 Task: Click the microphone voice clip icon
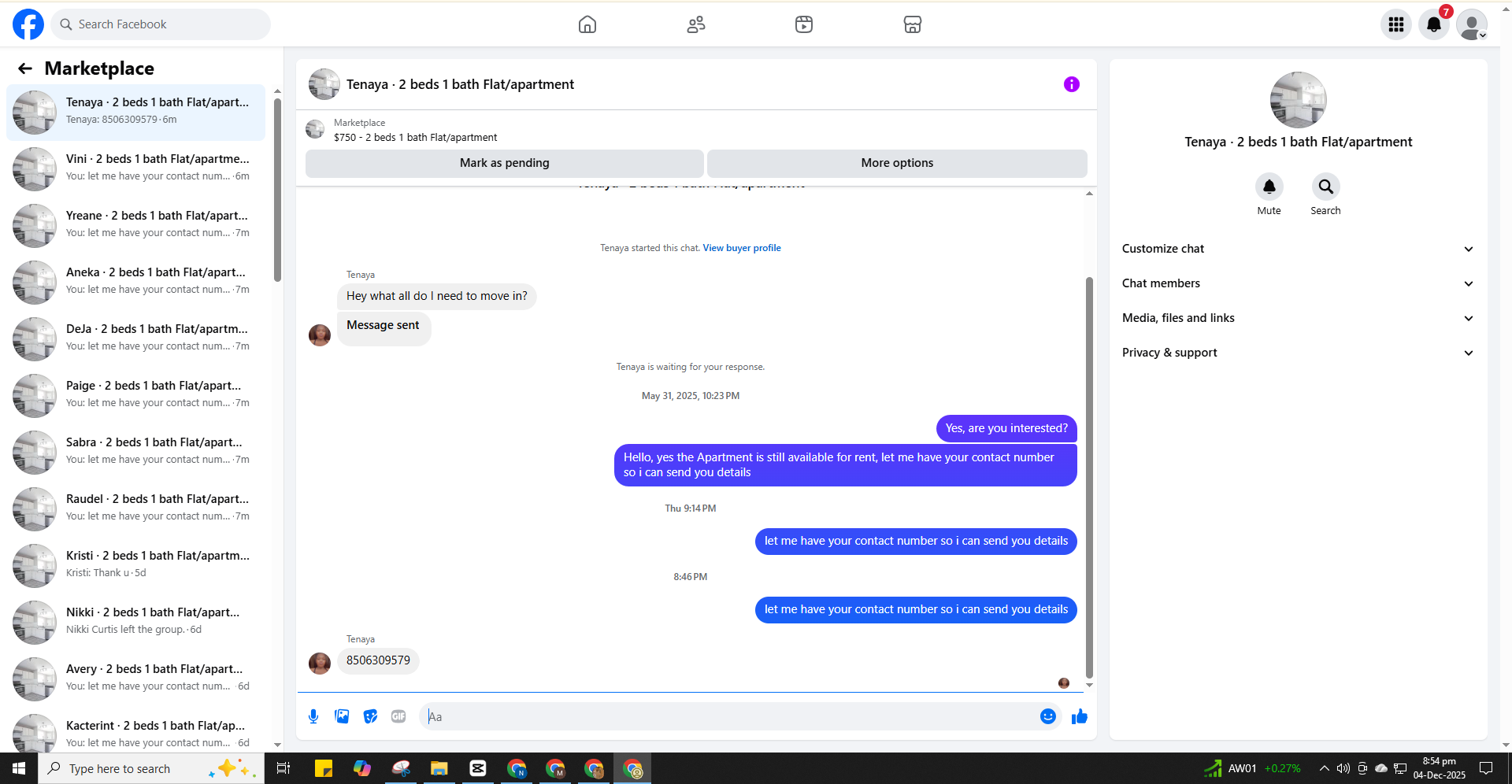(313, 716)
